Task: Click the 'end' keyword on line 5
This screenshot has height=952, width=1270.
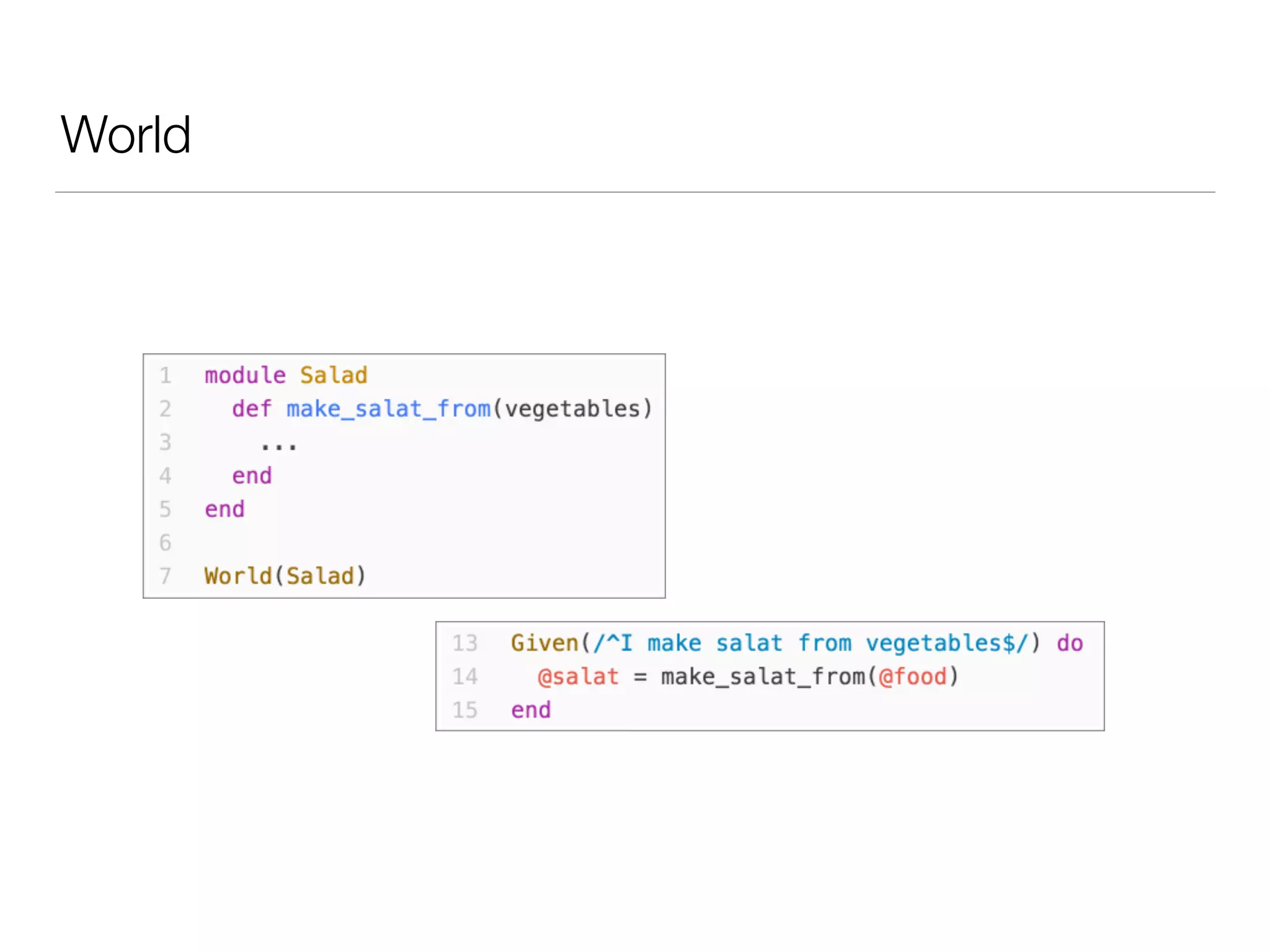Action: tap(224, 509)
